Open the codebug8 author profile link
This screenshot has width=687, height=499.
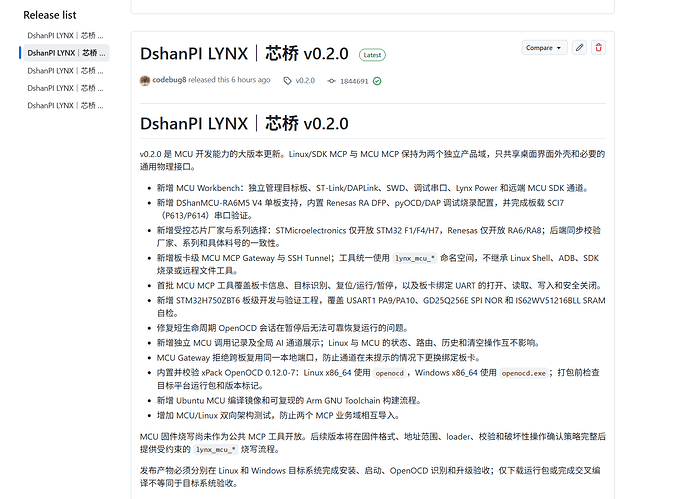coord(169,80)
